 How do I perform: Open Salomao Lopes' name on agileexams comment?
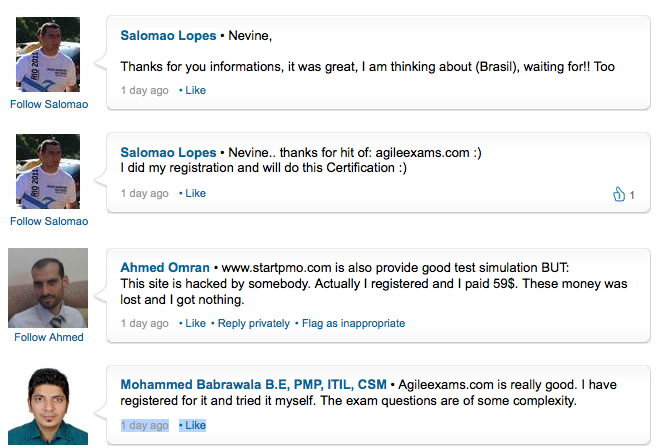[x=168, y=152]
